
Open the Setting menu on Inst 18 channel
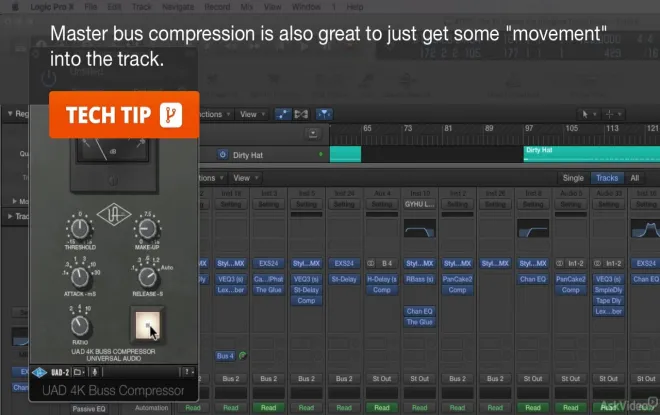pos(231,204)
